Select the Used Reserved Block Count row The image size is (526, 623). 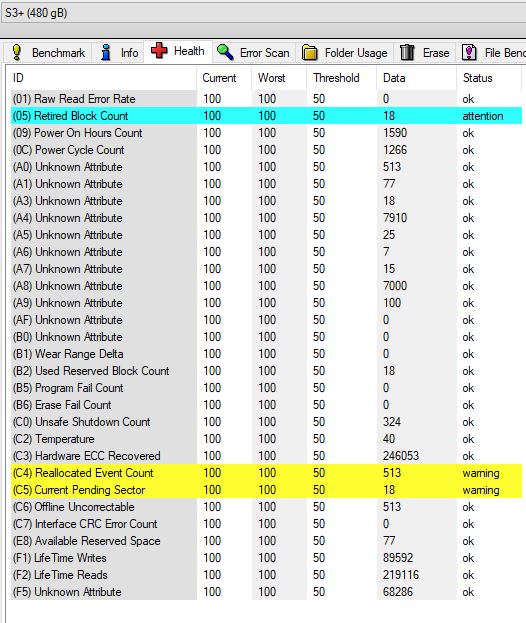[x=266, y=371]
